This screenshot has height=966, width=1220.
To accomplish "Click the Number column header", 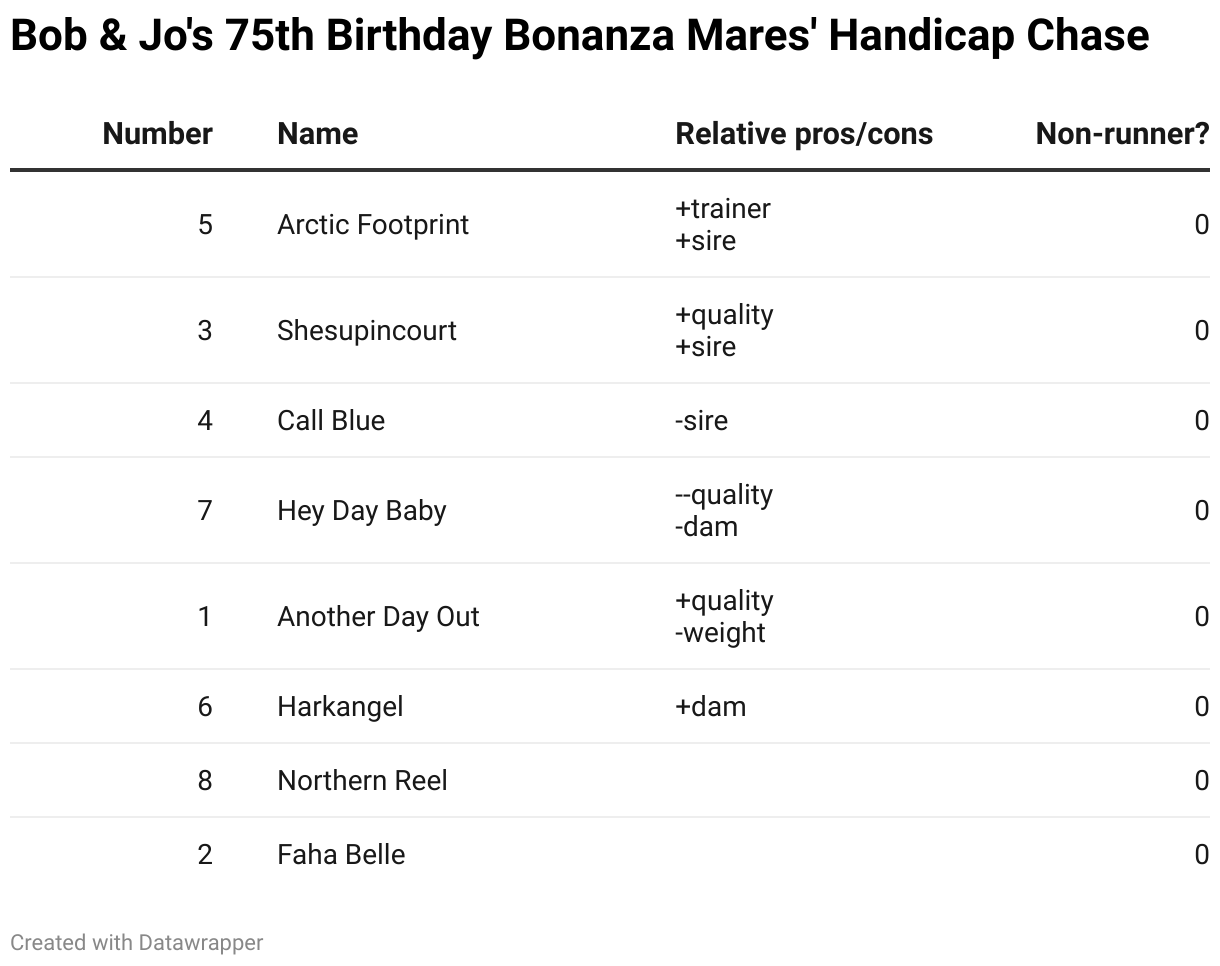I will pyautogui.click(x=157, y=134).
